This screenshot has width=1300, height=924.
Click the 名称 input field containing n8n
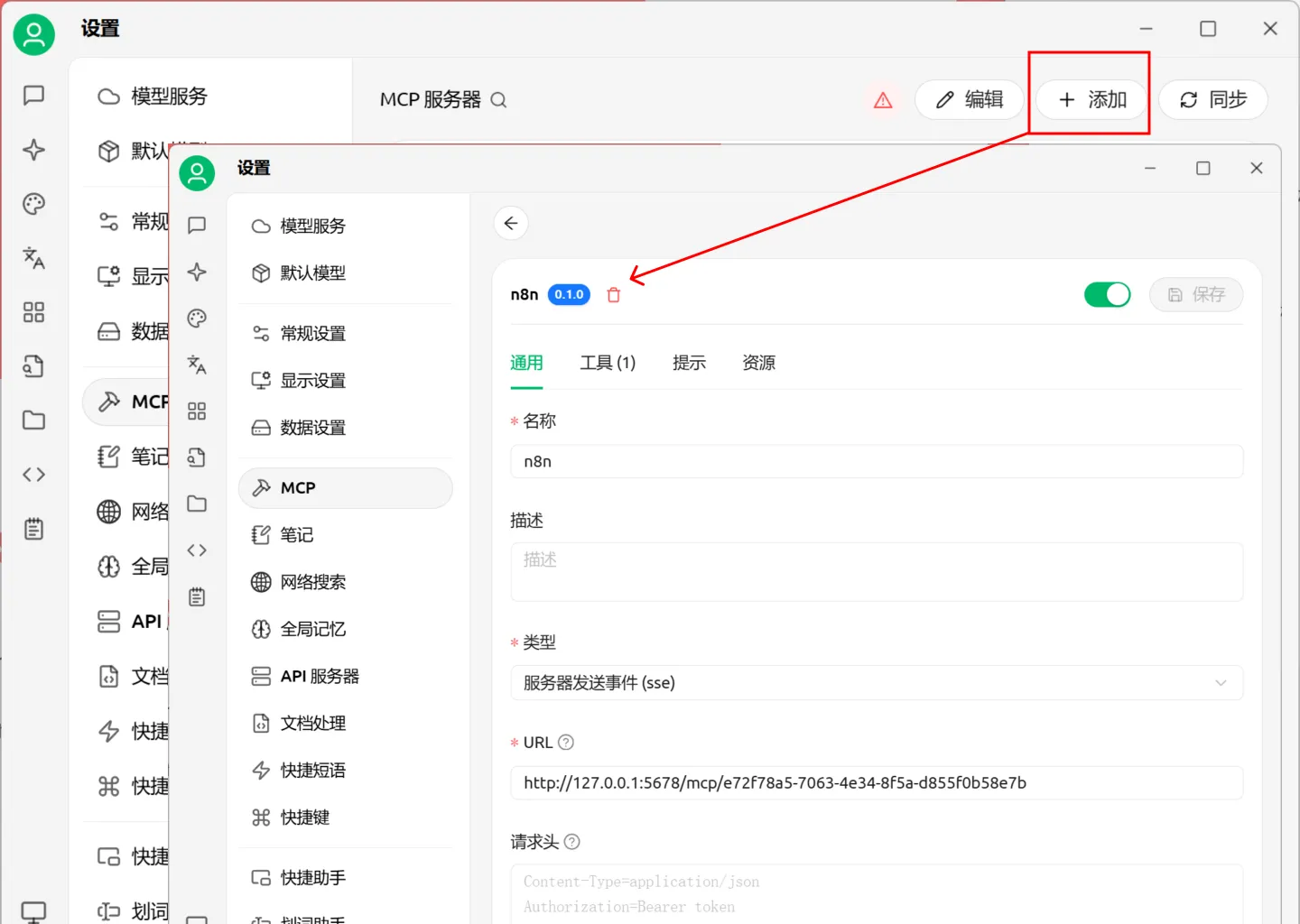coord(876,462)
